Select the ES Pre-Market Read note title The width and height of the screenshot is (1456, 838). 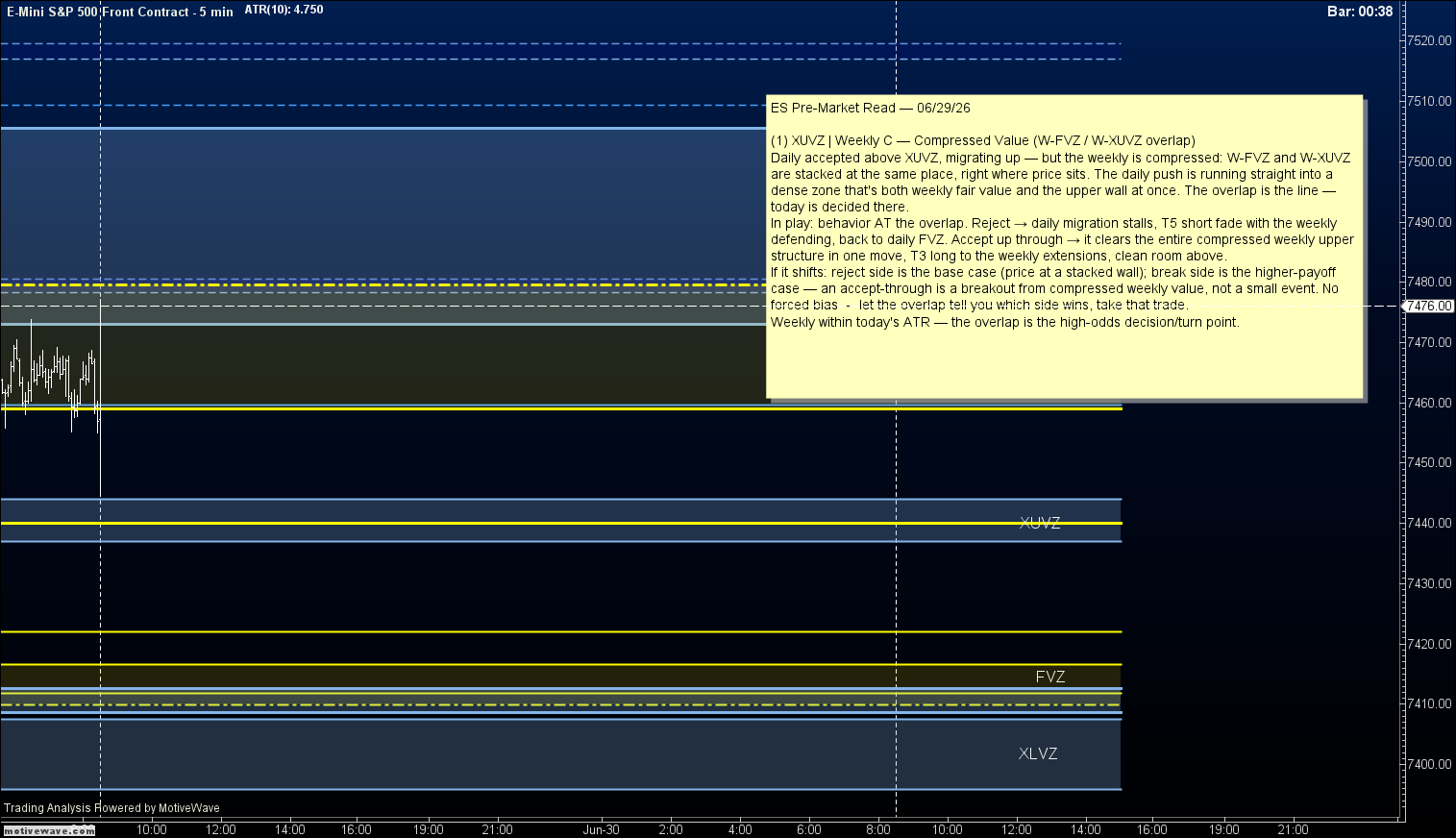click(x=871, y=108)
